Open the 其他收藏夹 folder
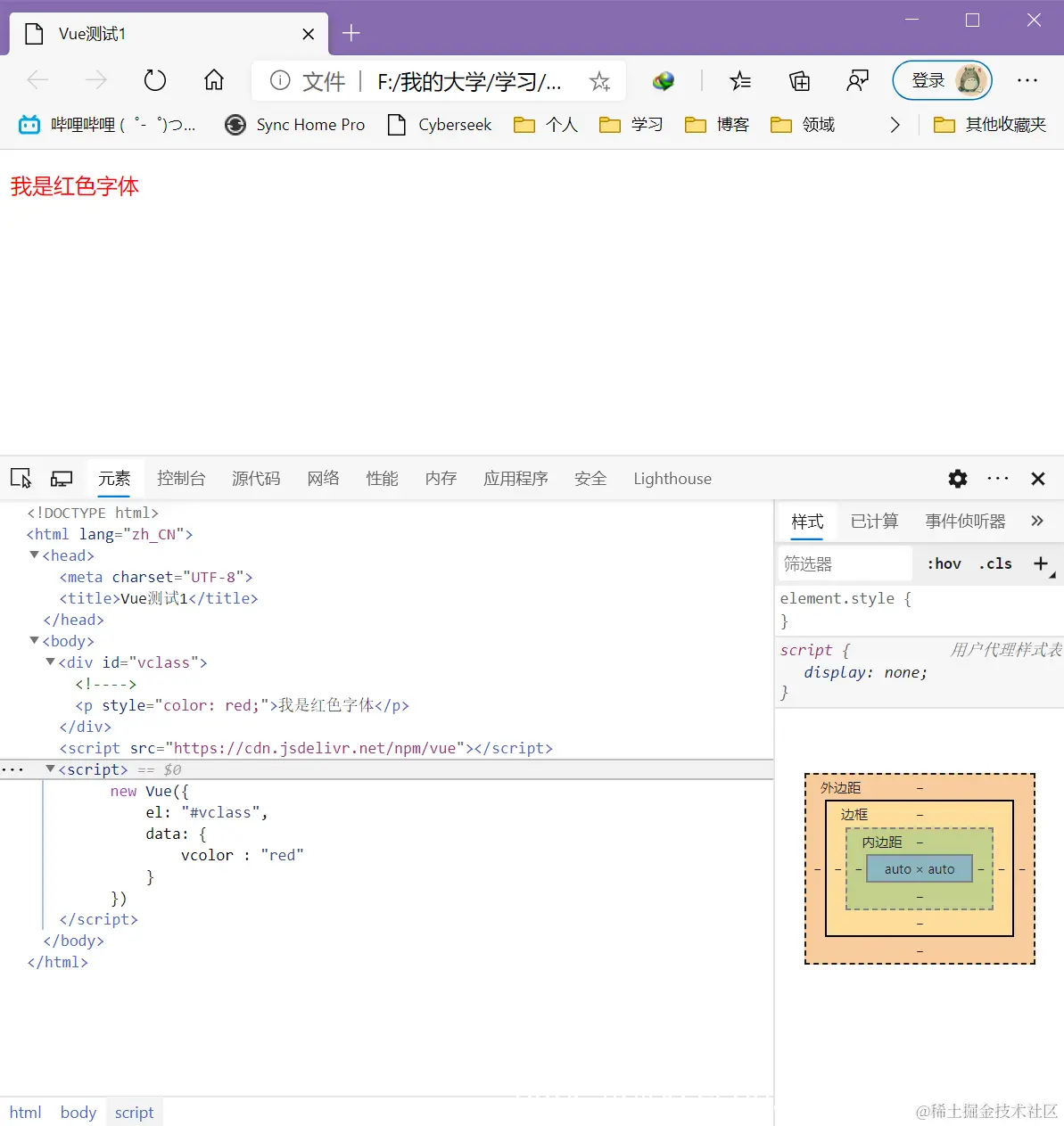 click(x=990, y=125)
